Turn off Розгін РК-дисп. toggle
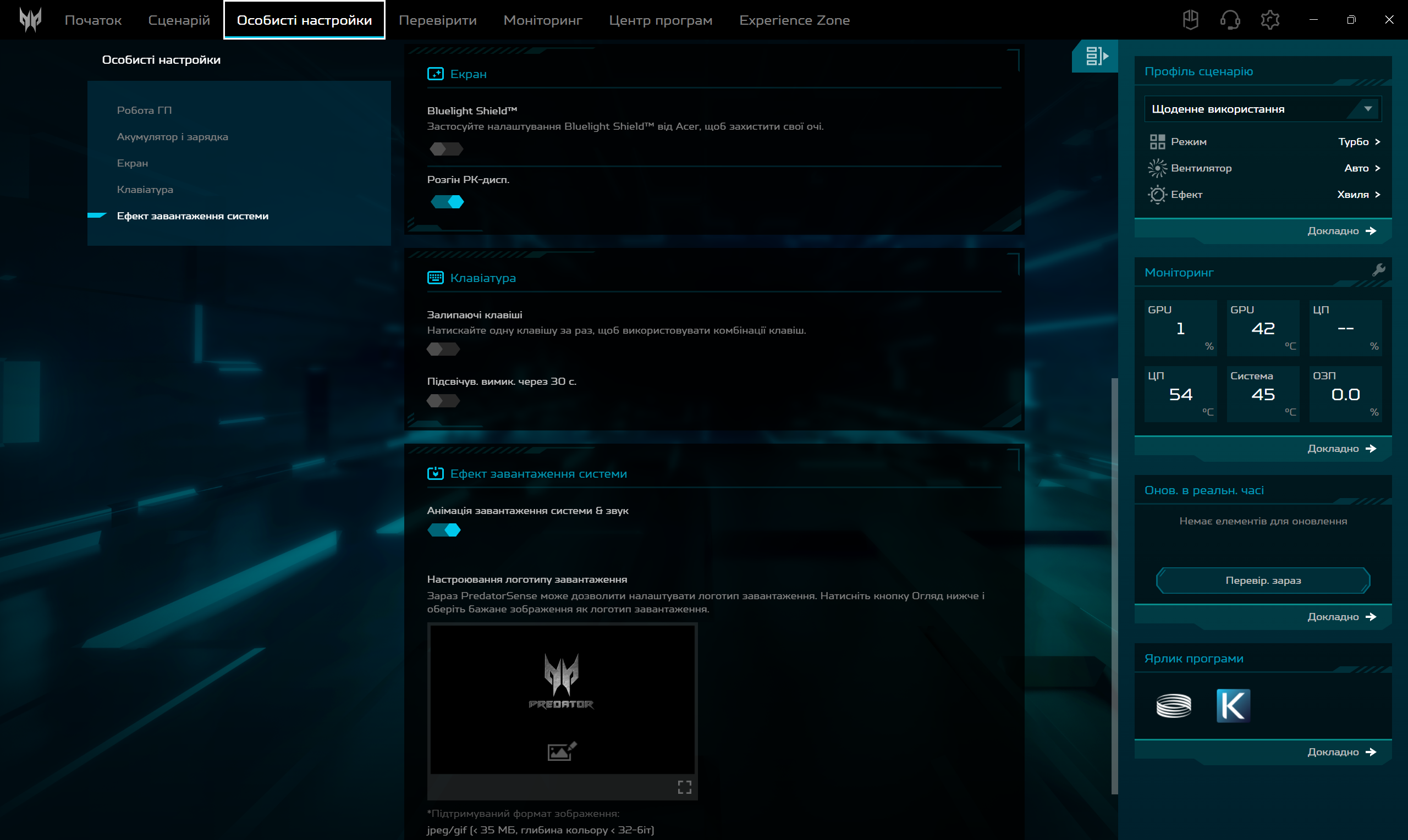Screen dimensions: 1408x840 pos(447,202)
